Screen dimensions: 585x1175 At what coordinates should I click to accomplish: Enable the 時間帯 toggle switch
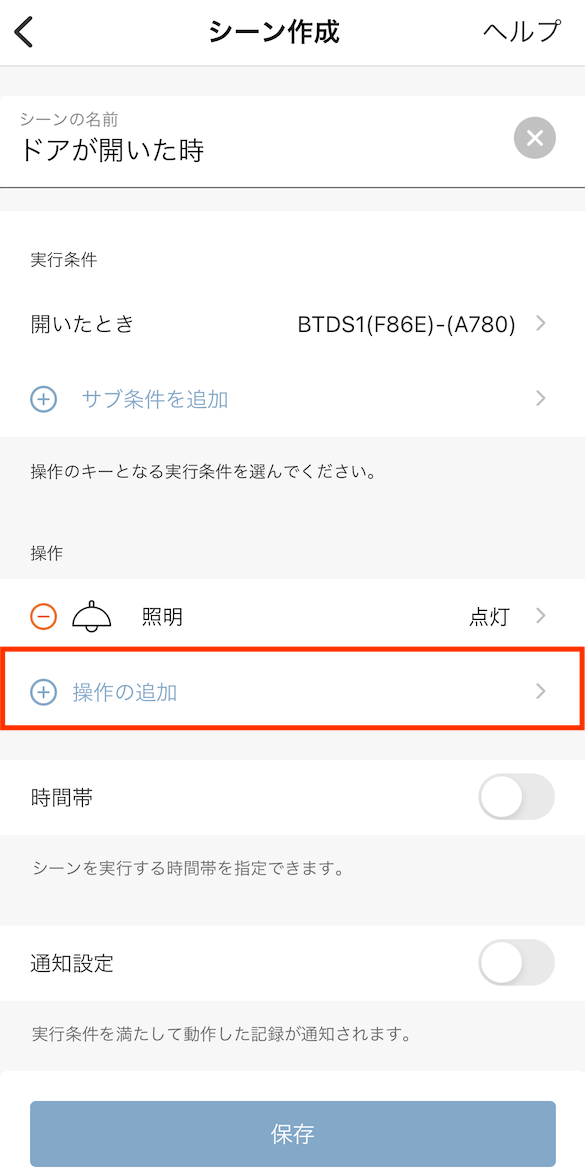coord(517,797)
